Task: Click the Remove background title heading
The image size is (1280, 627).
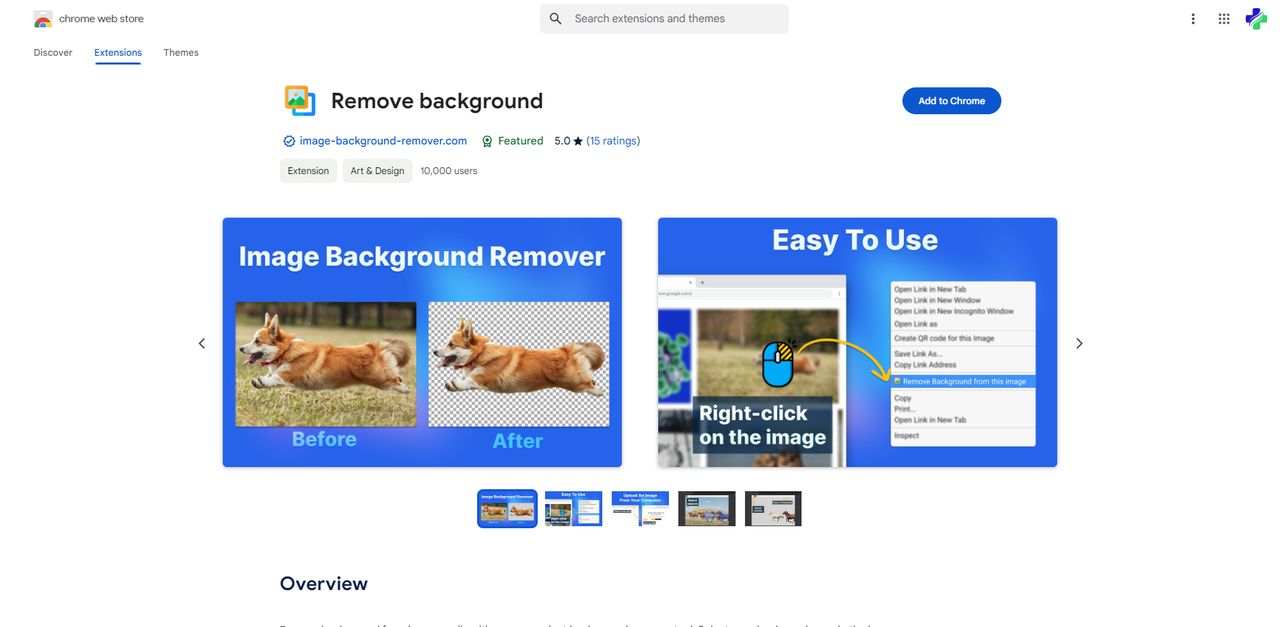Action: 437,101
